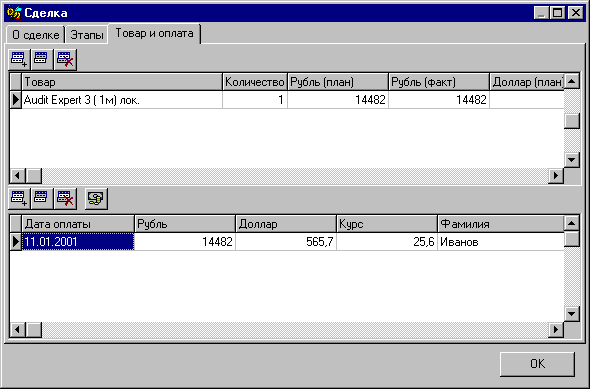Click the payments grid vertical scroll up arrow
Image resolution: width=590 pixels, height=389 pixels.
pos(572,223)
